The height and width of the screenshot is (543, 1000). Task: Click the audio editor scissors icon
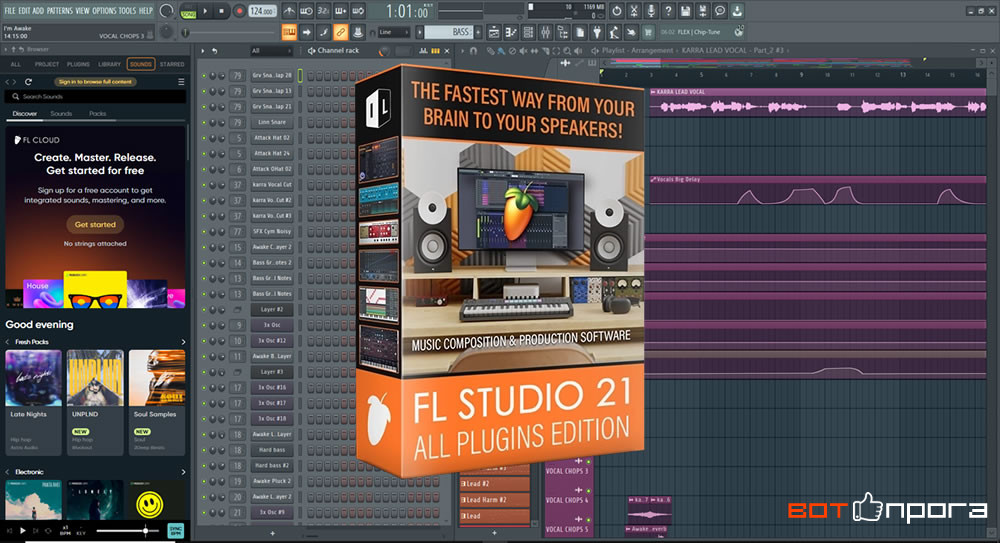[634, 11]
